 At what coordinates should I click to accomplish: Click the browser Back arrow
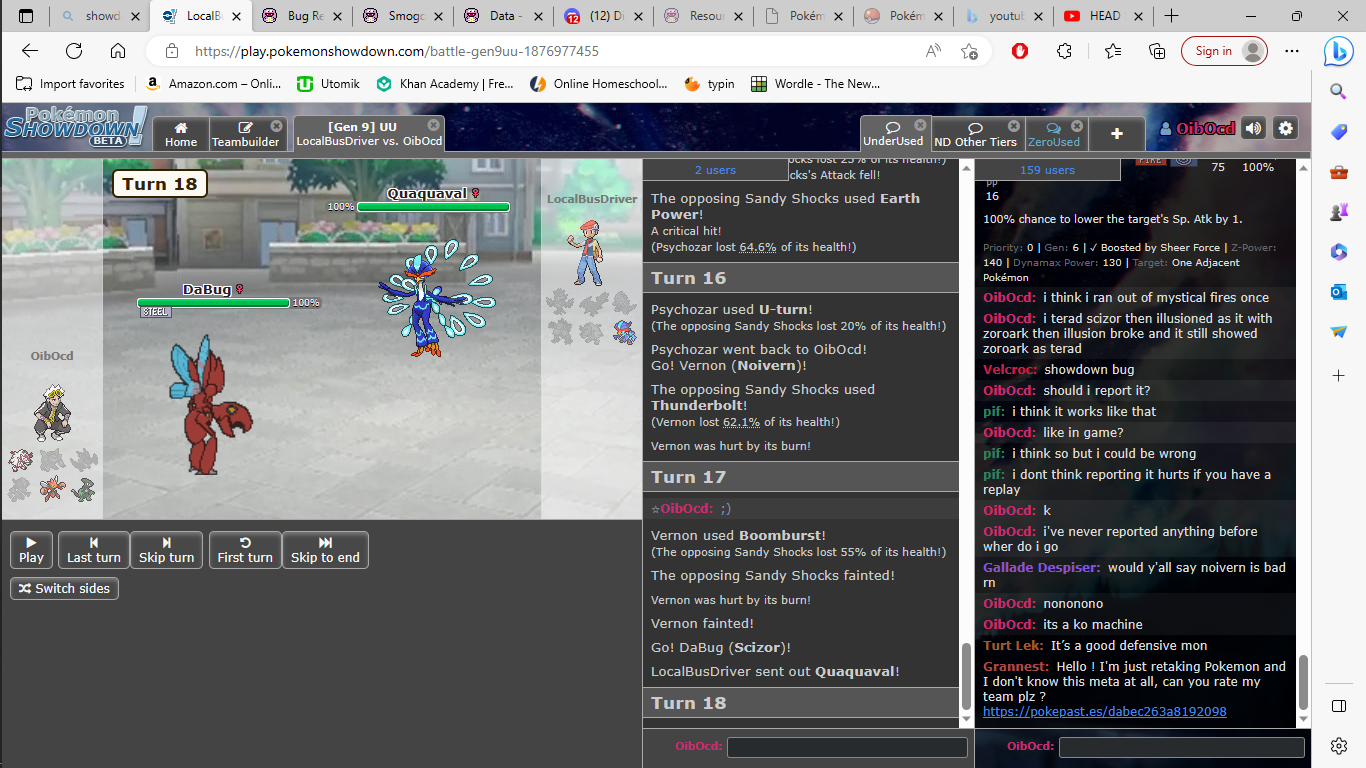pyautogui.click(x=30, y=51)
